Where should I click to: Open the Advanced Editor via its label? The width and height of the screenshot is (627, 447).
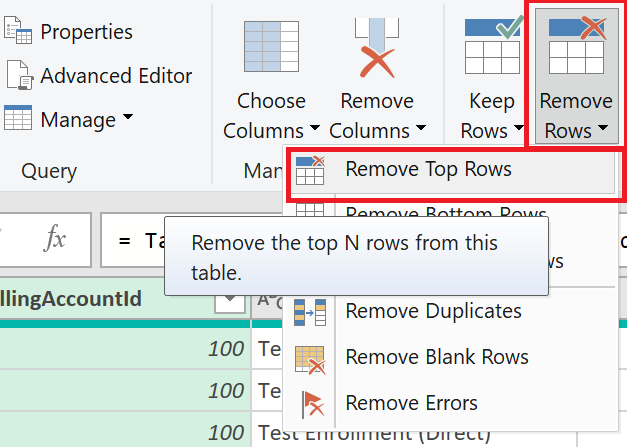(x=116, y=76)
